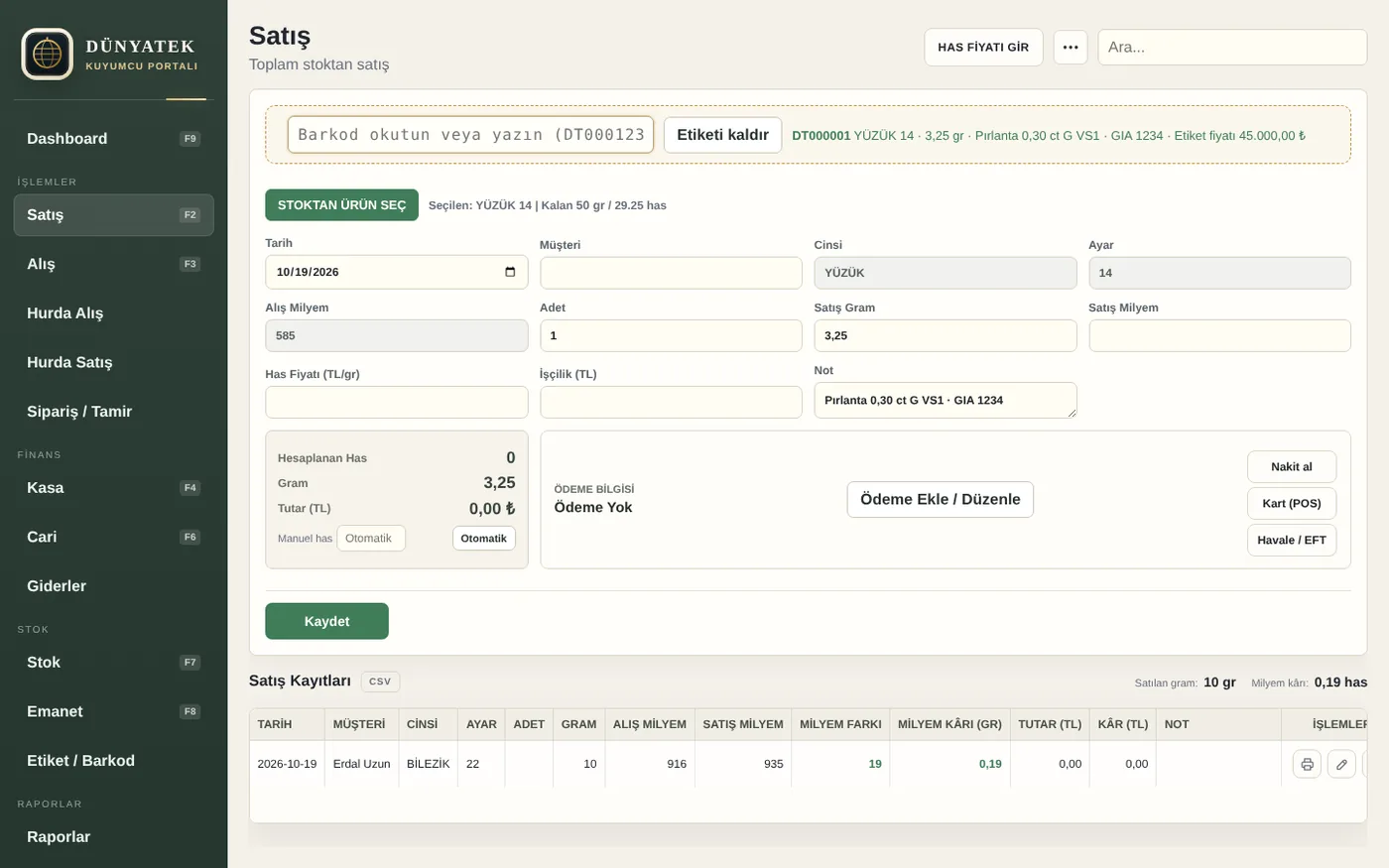
Task: Navigate to Hurda Satış
Action: point(114,362)
